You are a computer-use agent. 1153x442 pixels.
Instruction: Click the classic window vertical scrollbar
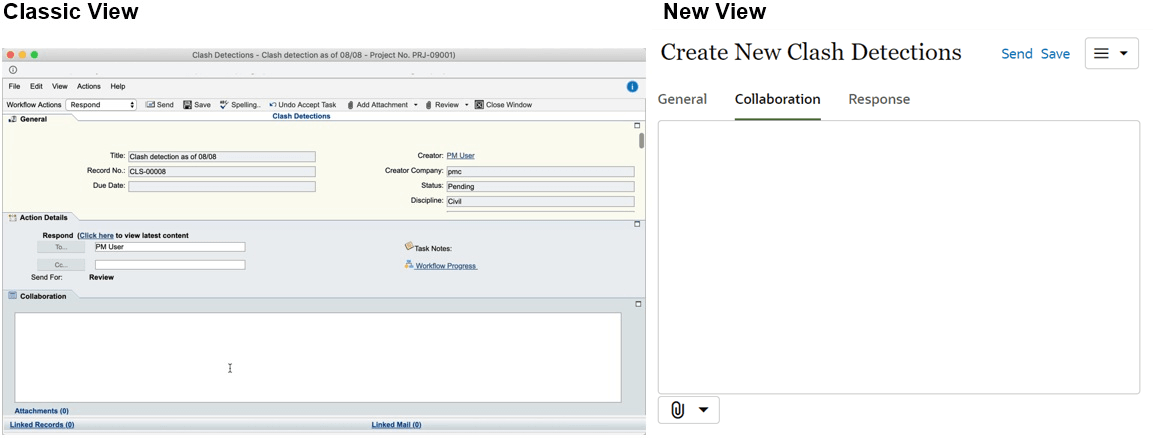(x=642, y=141)
